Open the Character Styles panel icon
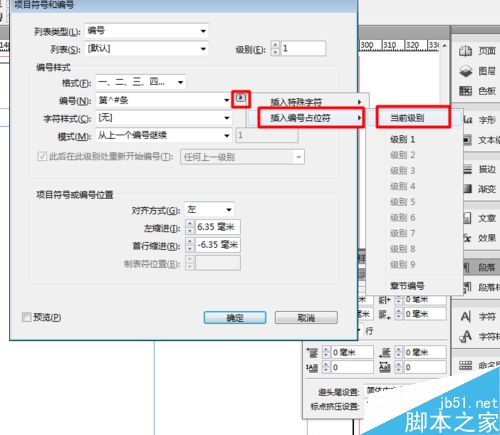The image size is (500, 435). coord(466,336)
